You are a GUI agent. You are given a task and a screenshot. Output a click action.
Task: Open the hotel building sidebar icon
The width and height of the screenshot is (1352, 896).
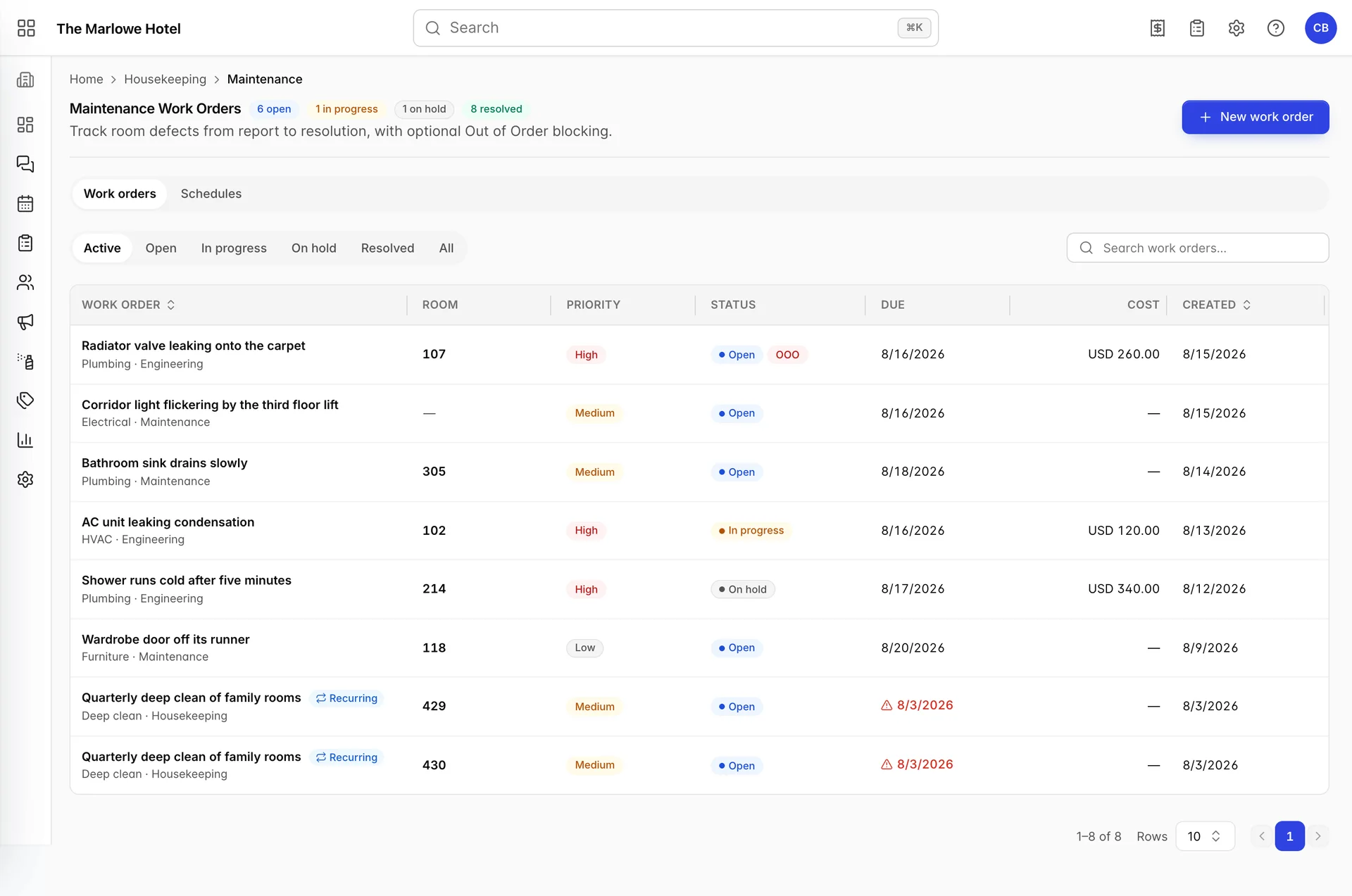tap(25, 80)
